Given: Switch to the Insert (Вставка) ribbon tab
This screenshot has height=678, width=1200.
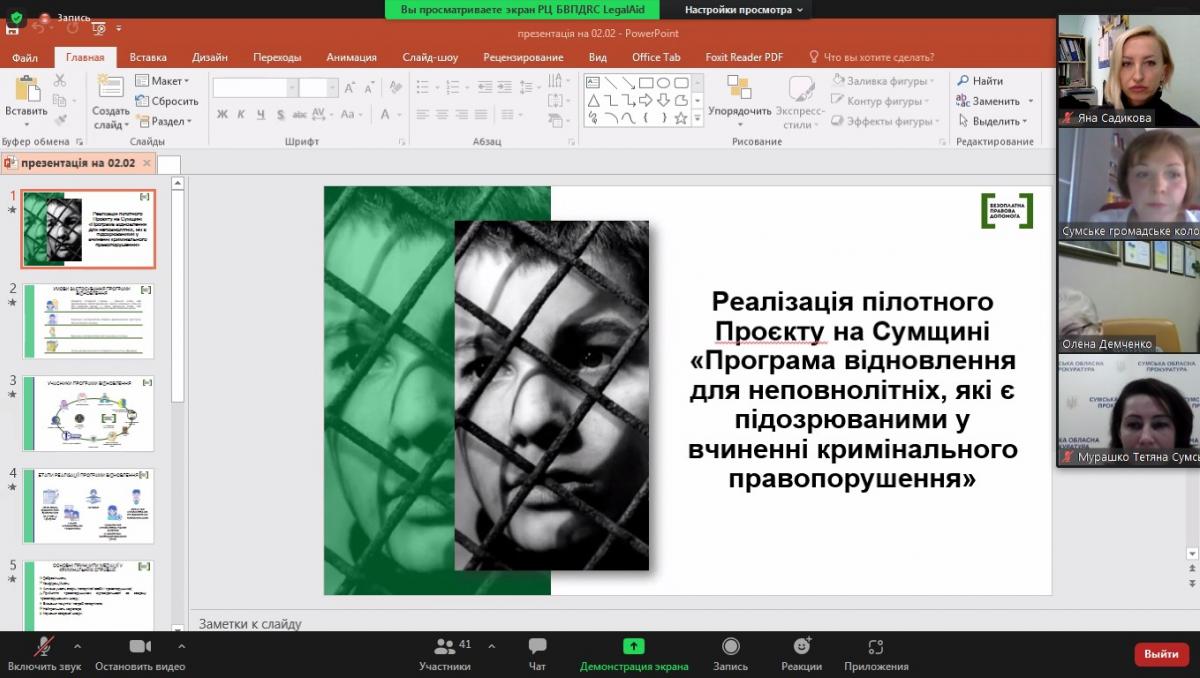Looking at the screenshot, I should click(148, 57).
